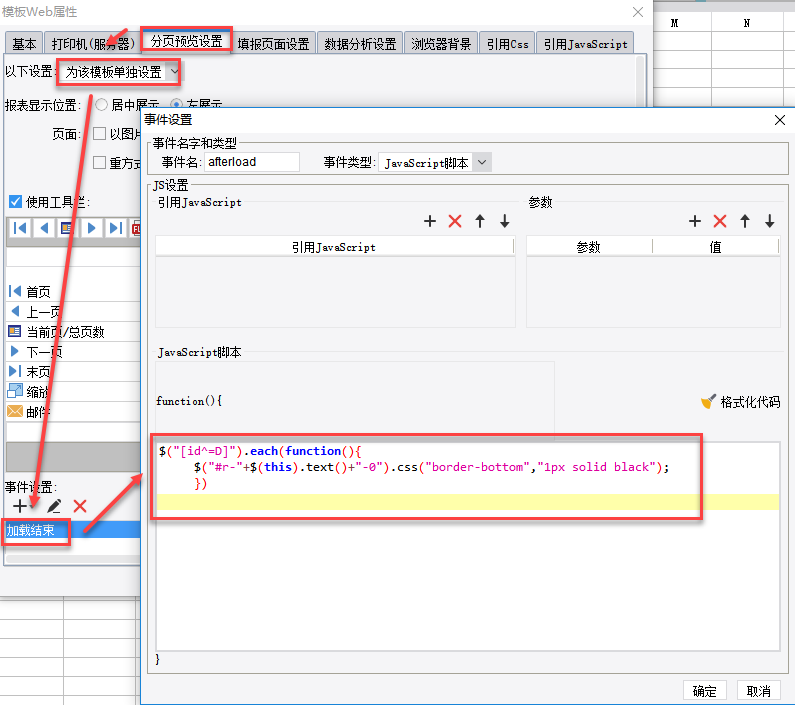The width and height of the screenshot is (795, 705).
Task: Click 确定 button in event dialog
Action: point(704,691)
